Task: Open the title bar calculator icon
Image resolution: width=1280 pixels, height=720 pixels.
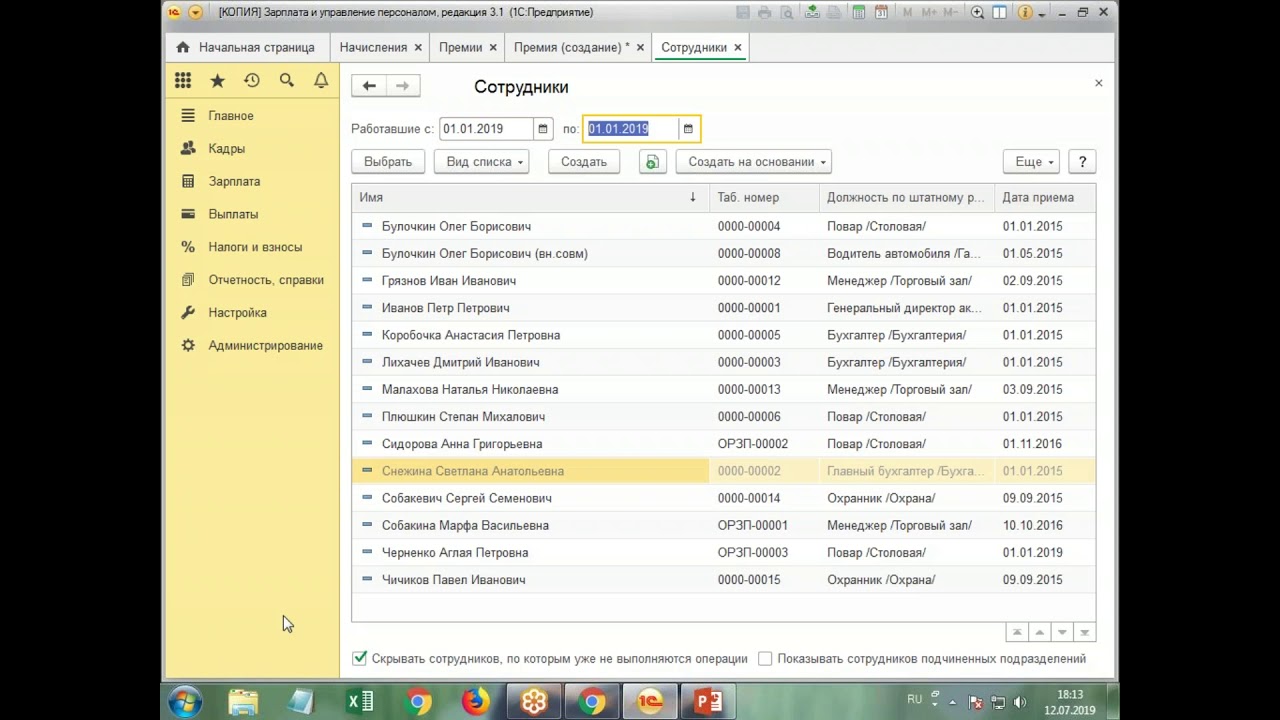Action: coord(860,13)
